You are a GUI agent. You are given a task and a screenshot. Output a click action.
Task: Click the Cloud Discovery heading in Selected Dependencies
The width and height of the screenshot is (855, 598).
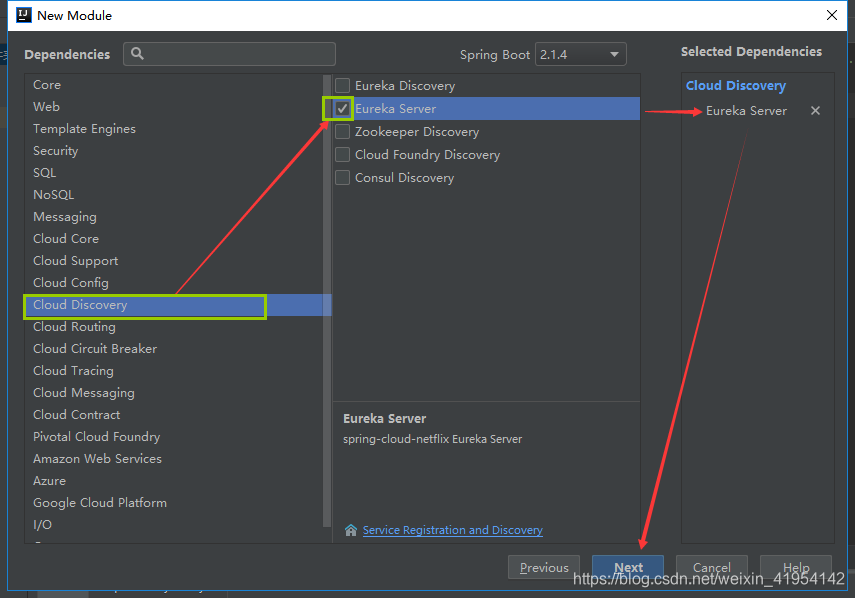click(736, 86)
